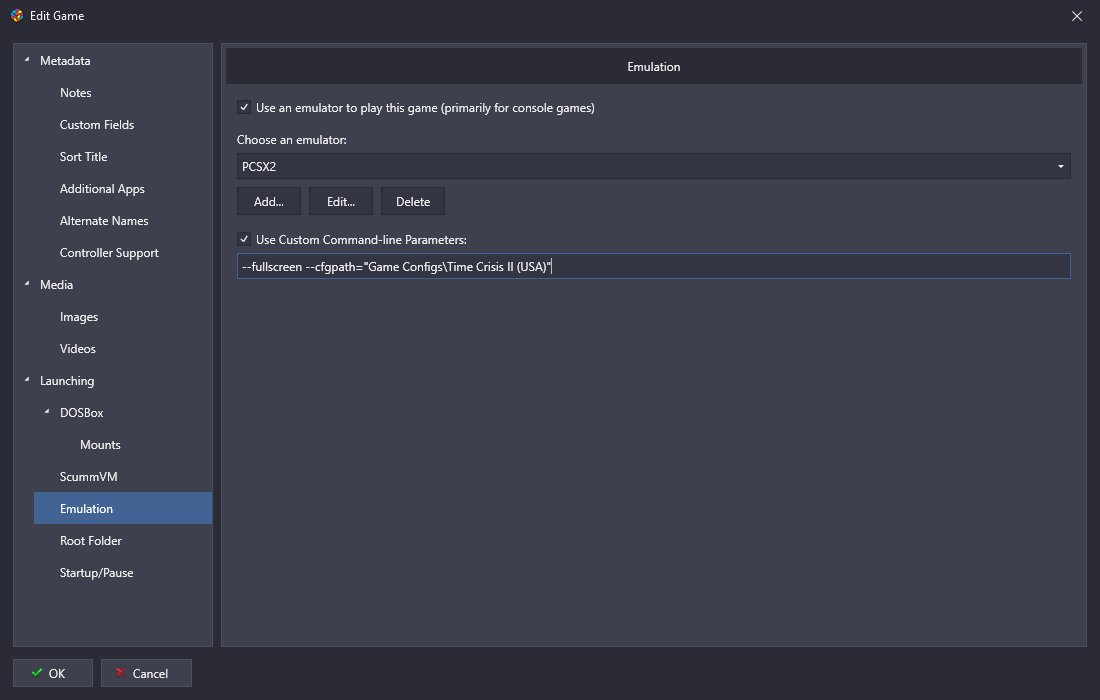The image size is (1100, 700).
Task: Click the Edit... emulator button
Action: coord(341,201)
